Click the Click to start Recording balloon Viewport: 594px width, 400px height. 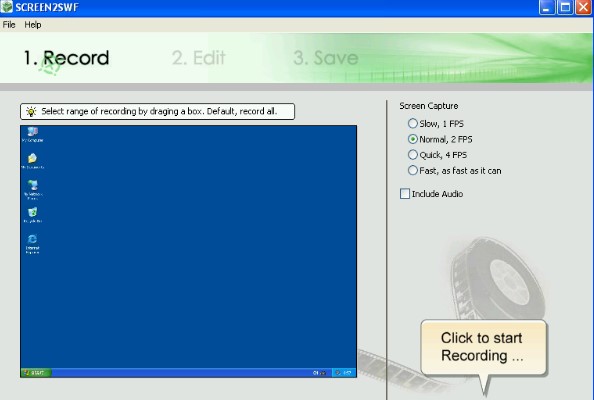coord(483,347)
